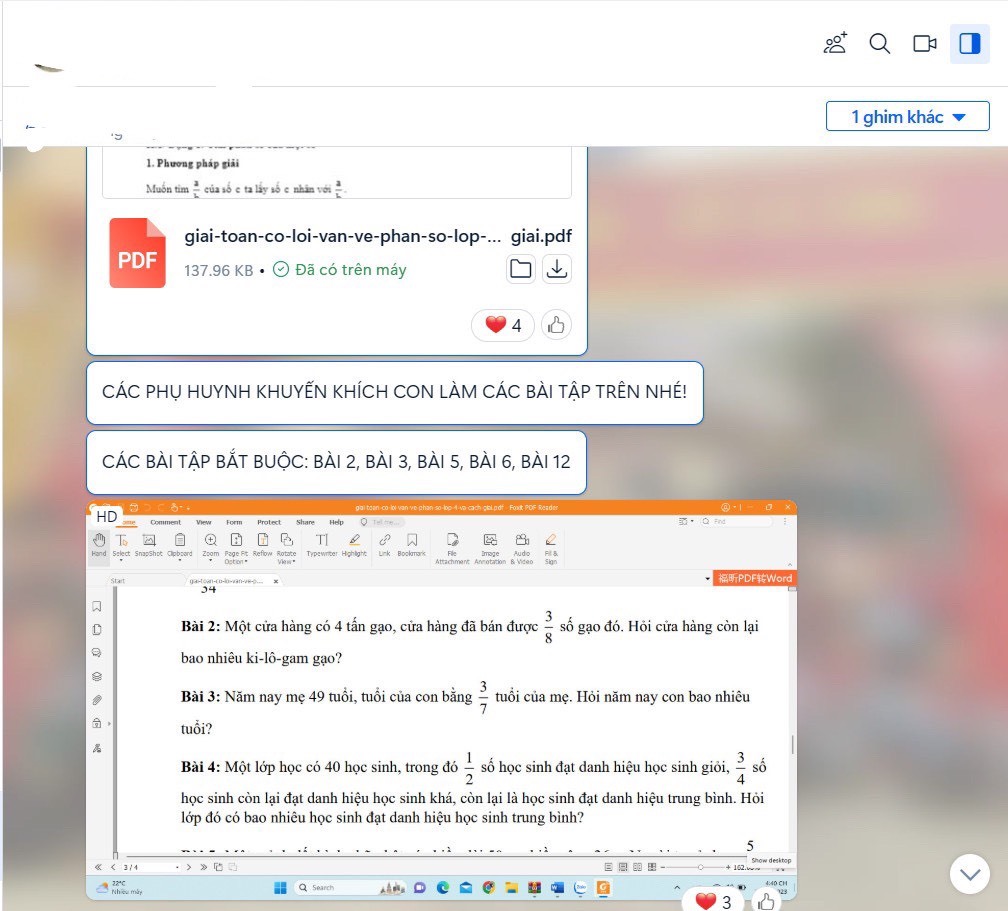Select the Hand tool in Foxit

point(98,542)
